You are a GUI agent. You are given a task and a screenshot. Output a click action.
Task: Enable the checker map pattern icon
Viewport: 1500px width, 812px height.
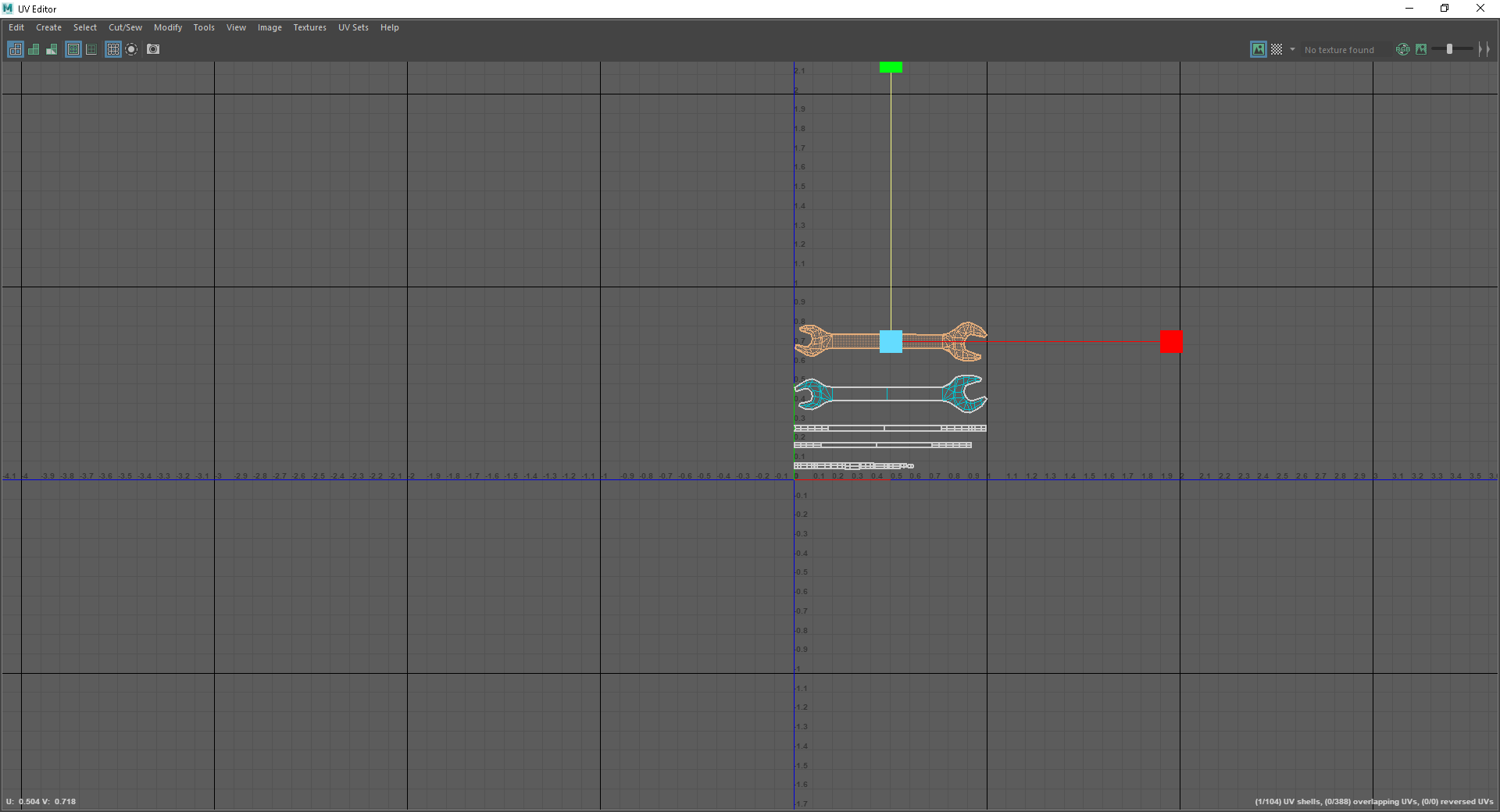point(1277,49)
